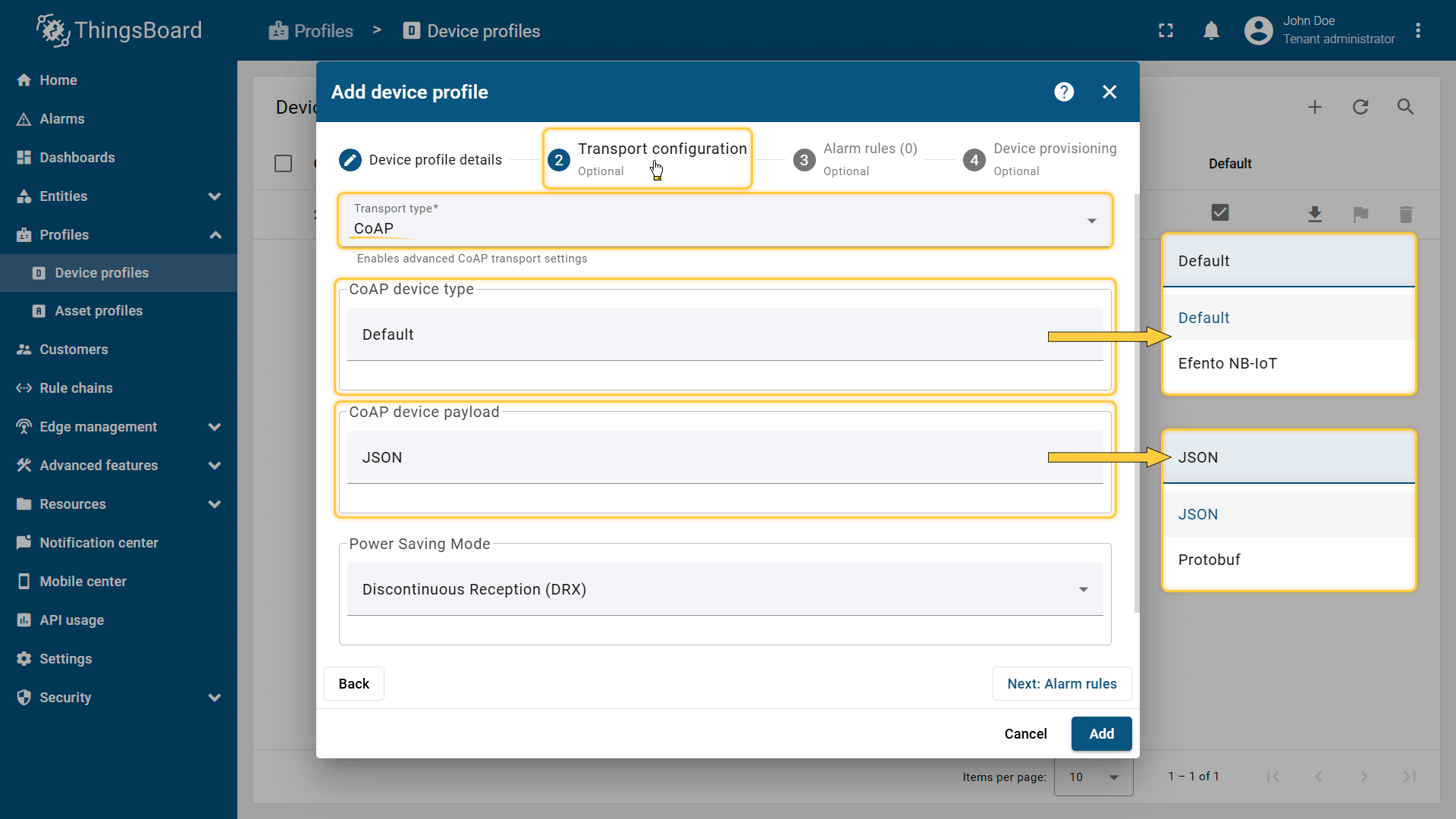Click the Default checkbox in profile row
Screen dimensions: 1456x819
[1220, 213]
